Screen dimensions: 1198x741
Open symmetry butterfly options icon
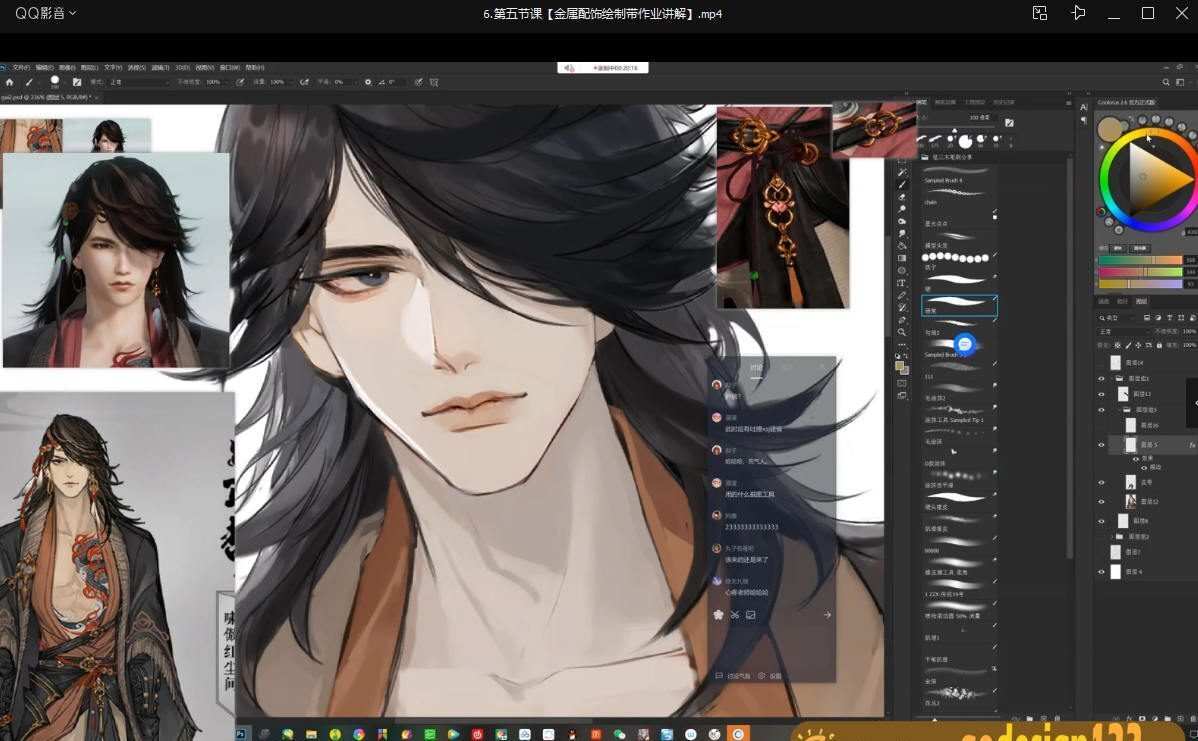434,82
